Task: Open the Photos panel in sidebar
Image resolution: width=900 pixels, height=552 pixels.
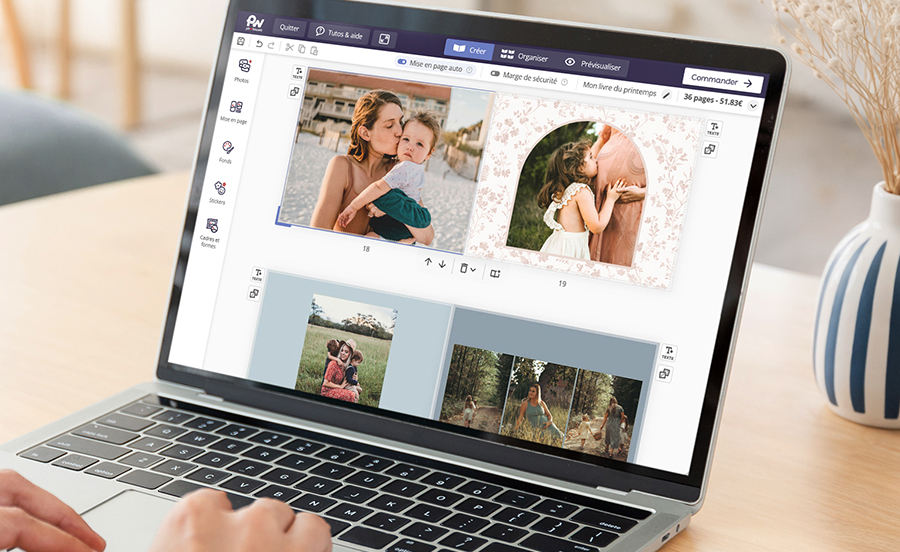Action: [244, 69]
